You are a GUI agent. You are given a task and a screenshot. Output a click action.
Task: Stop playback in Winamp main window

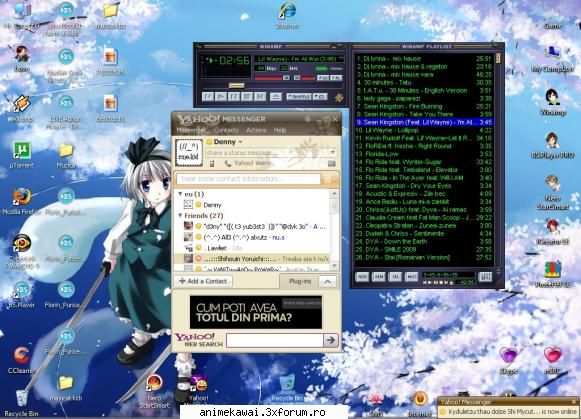[247, 97]
